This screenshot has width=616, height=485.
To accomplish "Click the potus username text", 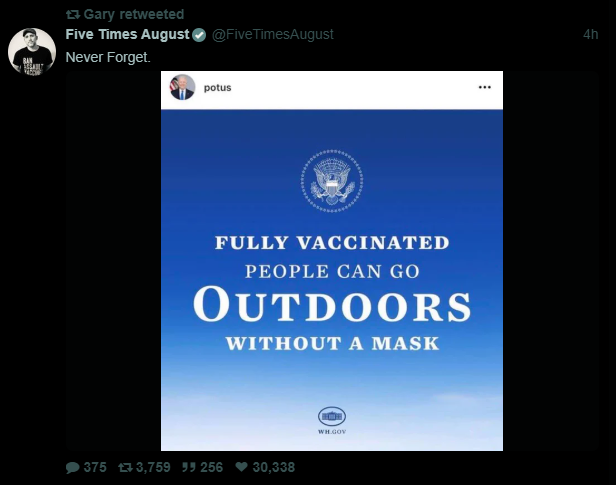I will 217,88.
